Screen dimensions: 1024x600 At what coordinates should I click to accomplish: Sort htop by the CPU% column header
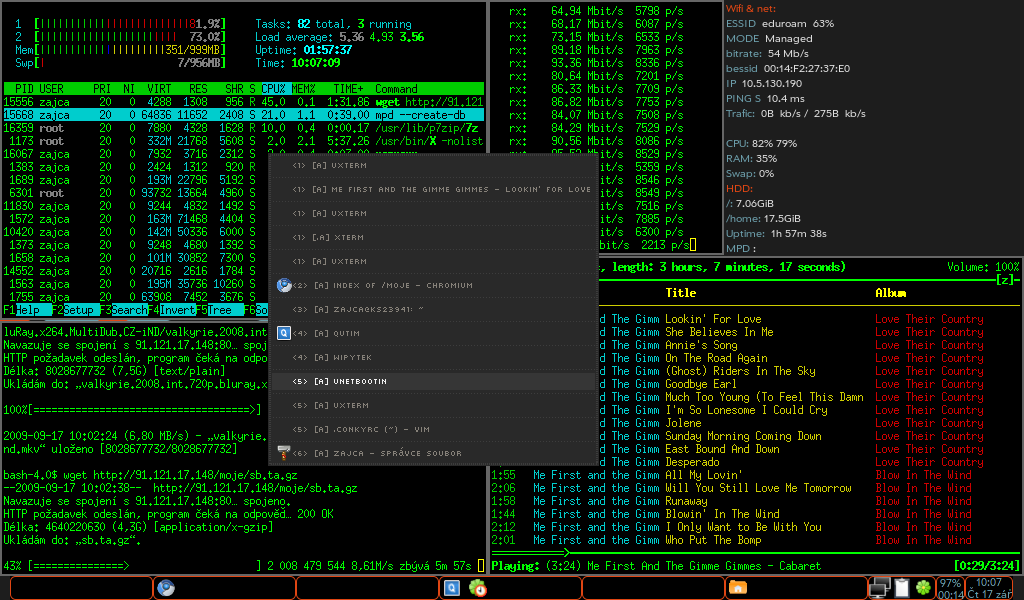[x=274, y=89]
